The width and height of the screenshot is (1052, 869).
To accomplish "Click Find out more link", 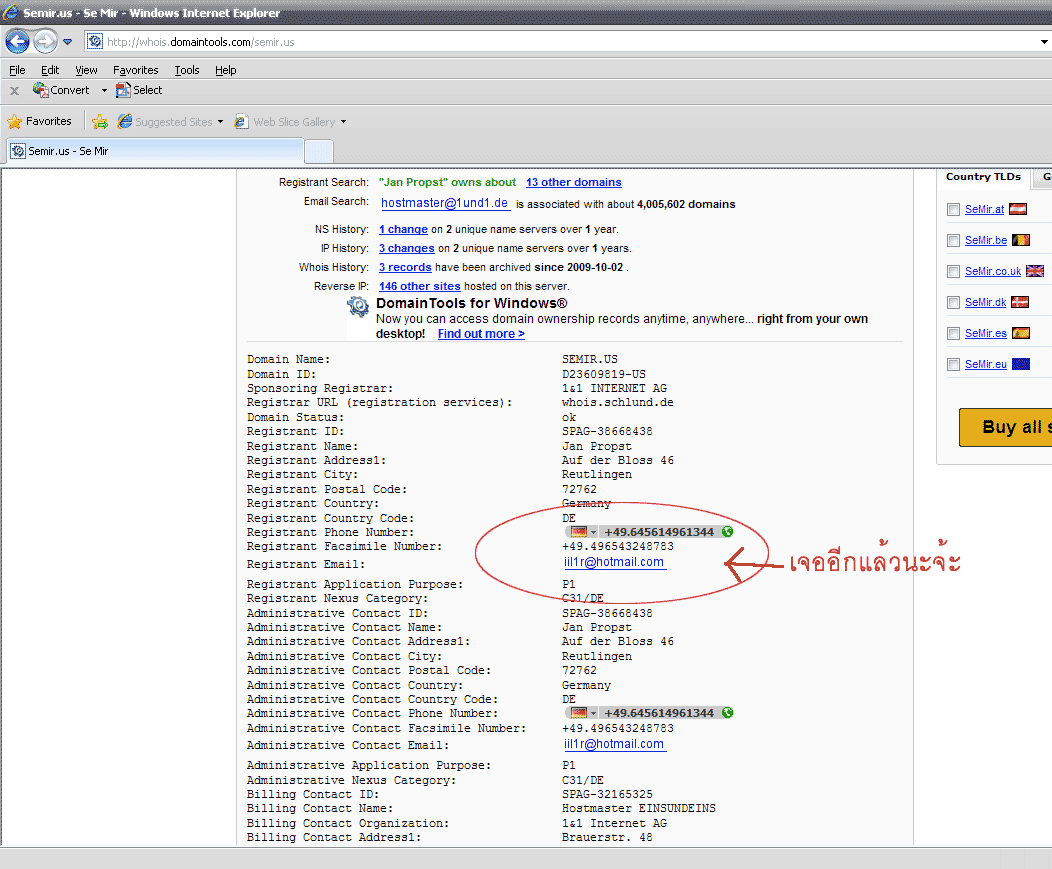I will [x=481, y=334].
